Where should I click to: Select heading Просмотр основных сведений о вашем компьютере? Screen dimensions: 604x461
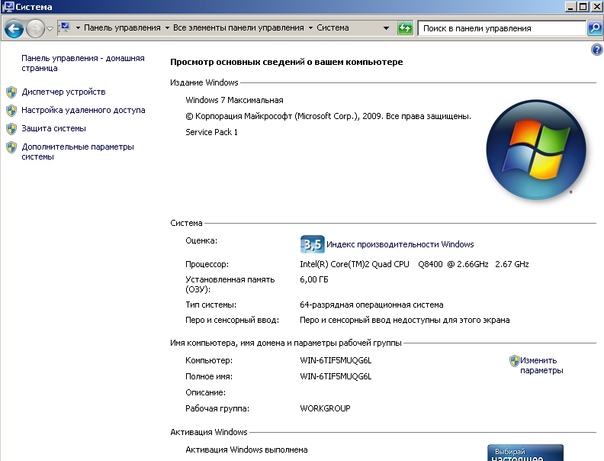point(287,62)
